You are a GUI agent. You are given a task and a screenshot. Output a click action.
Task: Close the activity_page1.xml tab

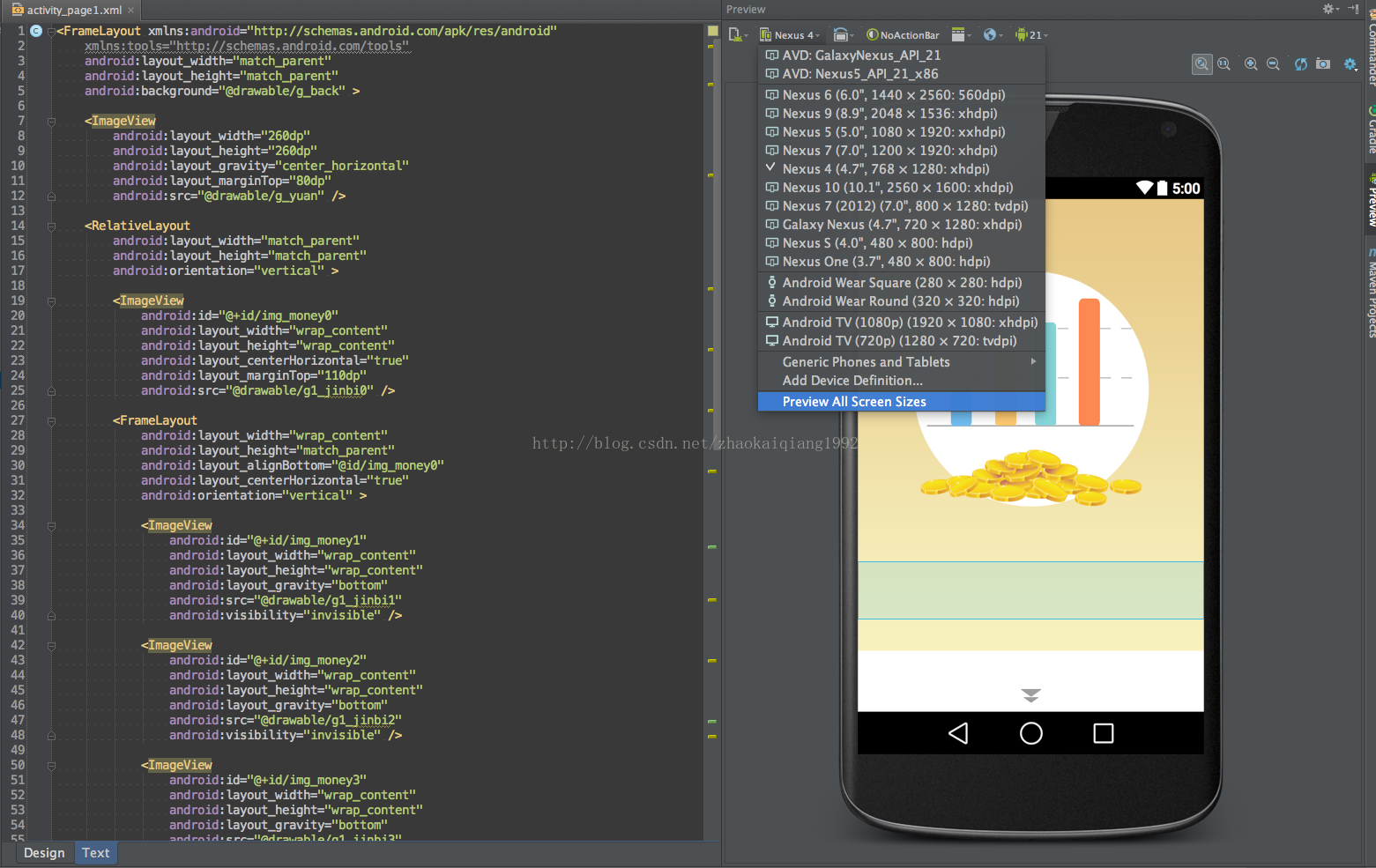[x=131, y=11]
